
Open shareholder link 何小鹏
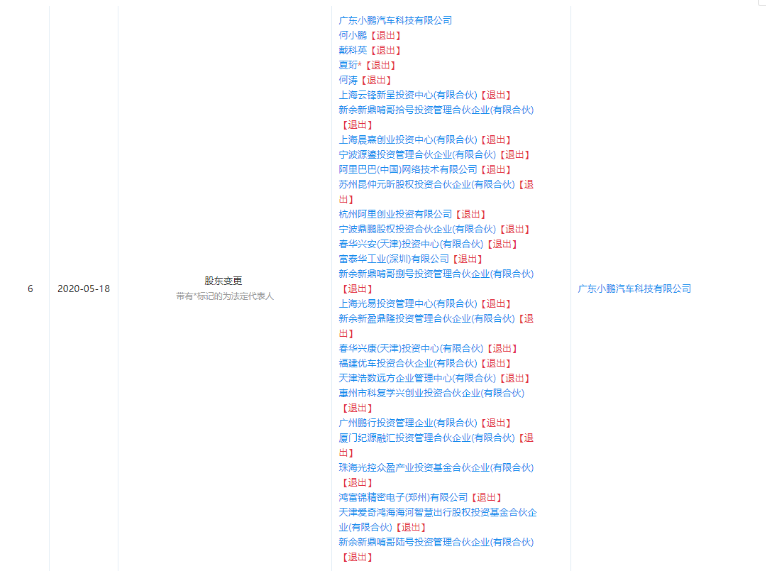tap(353, 35)
